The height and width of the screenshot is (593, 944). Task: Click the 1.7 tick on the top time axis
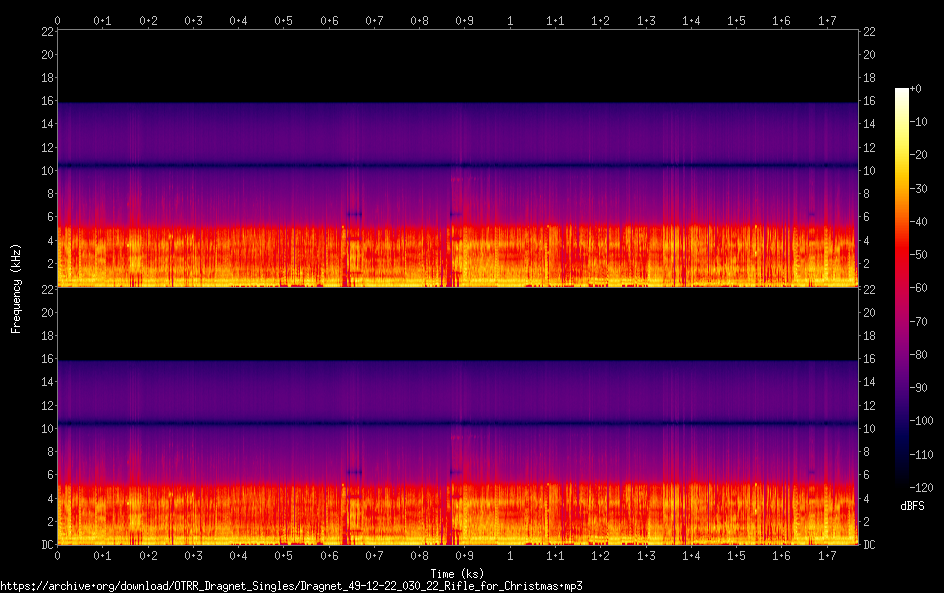827,20
